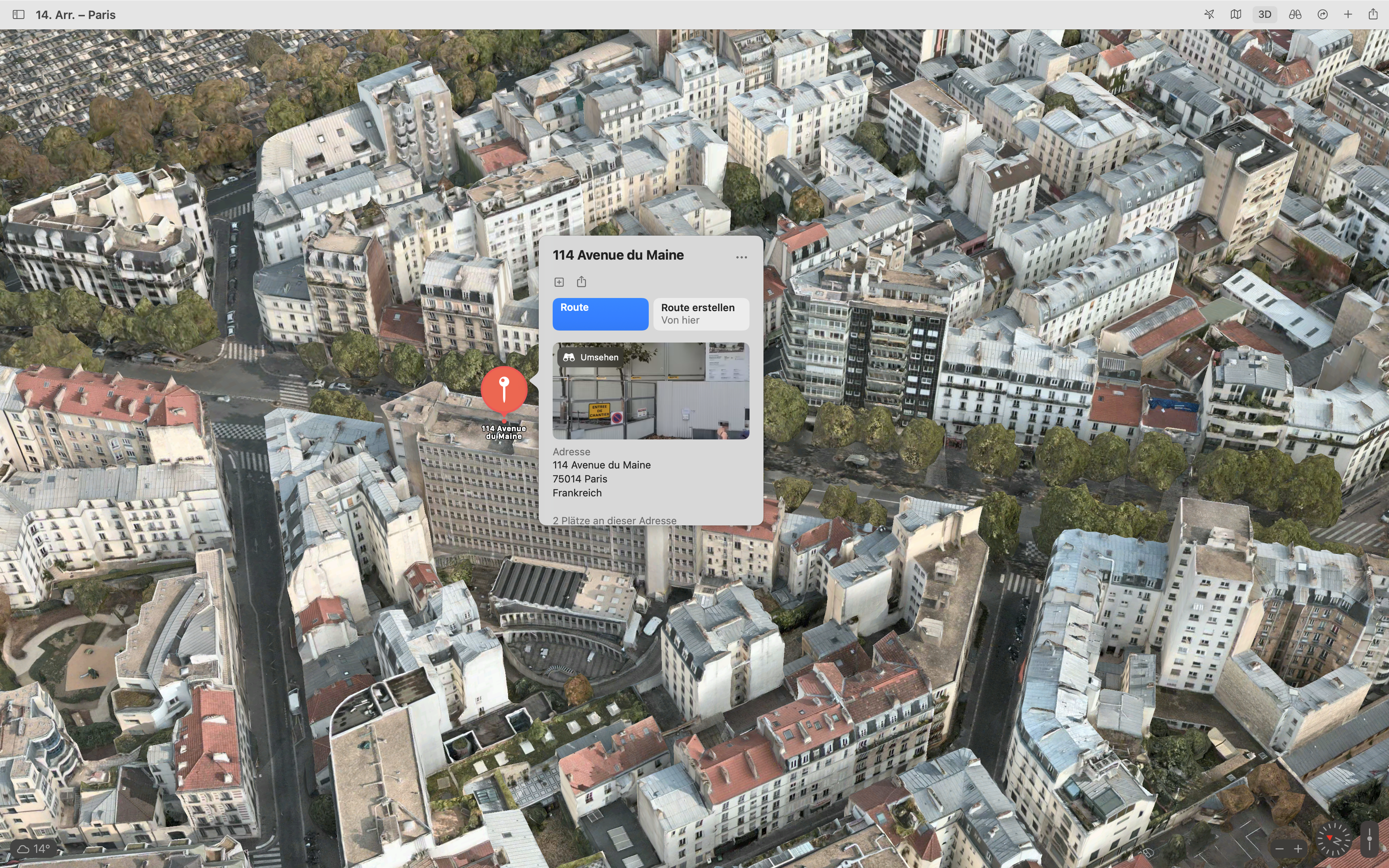Click the directions arrow icon in toolbar

pos(1322,14)
